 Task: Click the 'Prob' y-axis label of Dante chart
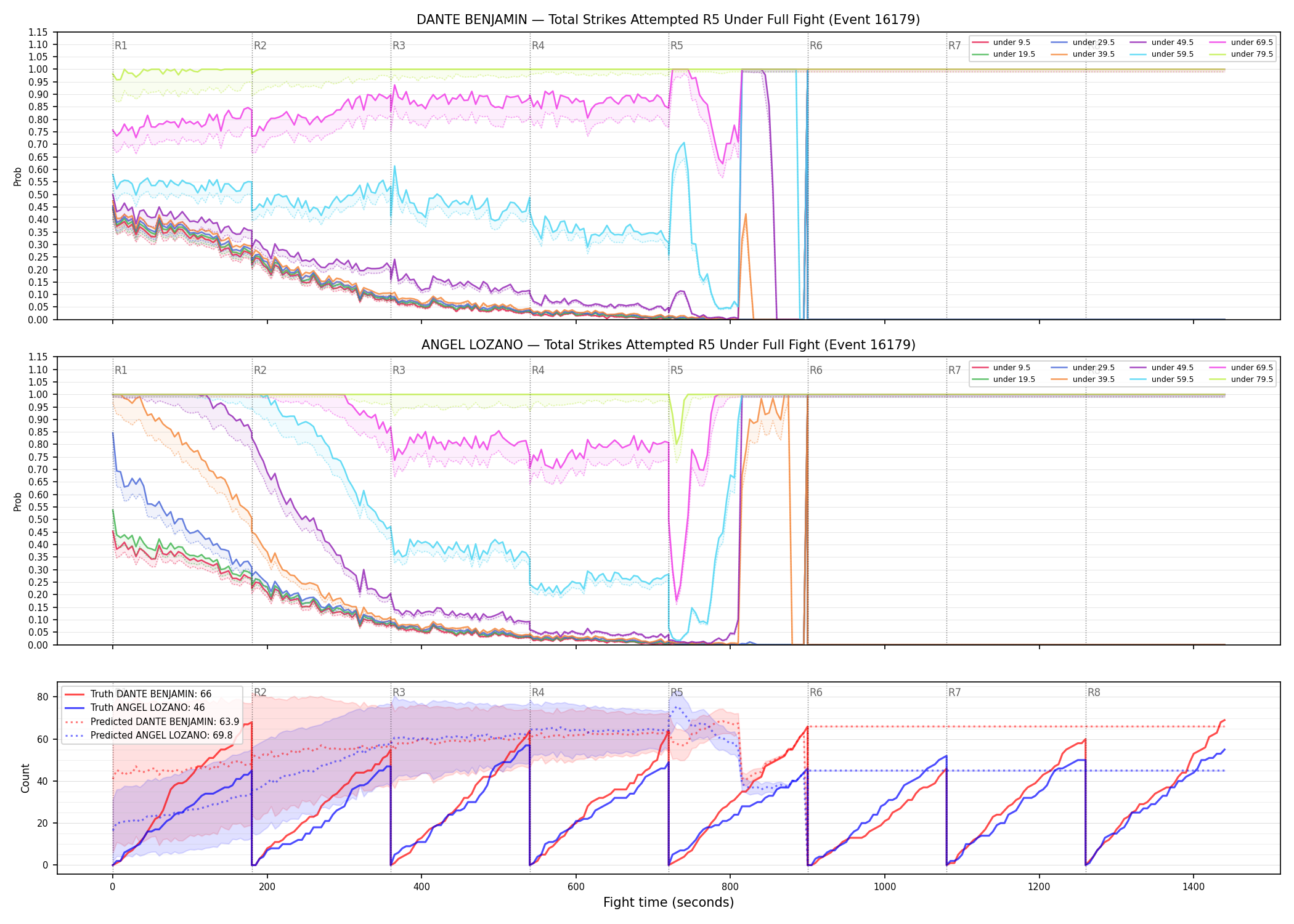click(x=18, y=177)
